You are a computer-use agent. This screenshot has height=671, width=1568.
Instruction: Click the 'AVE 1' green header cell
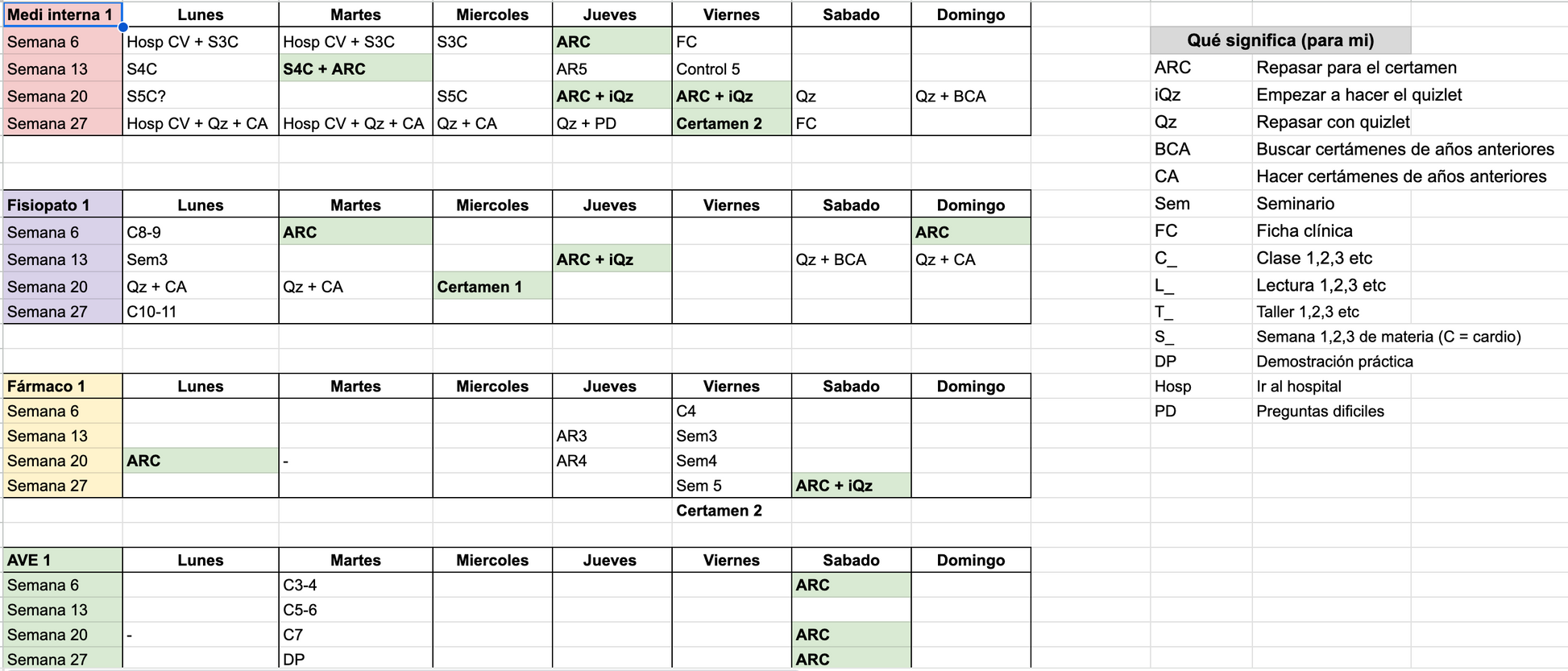[x=63, y=560]
